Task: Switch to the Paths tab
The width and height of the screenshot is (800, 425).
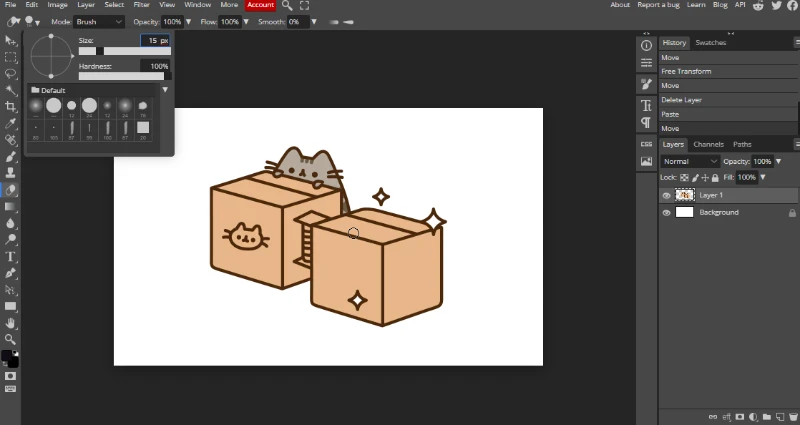Action: pyautogui.click(x=742, y=144)
